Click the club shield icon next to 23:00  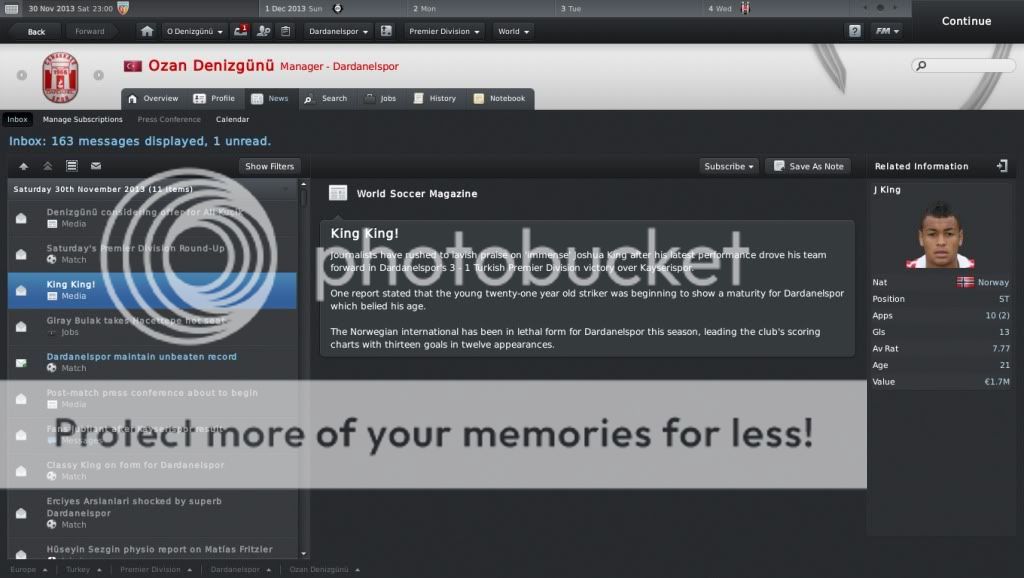[x=123, y=8]
